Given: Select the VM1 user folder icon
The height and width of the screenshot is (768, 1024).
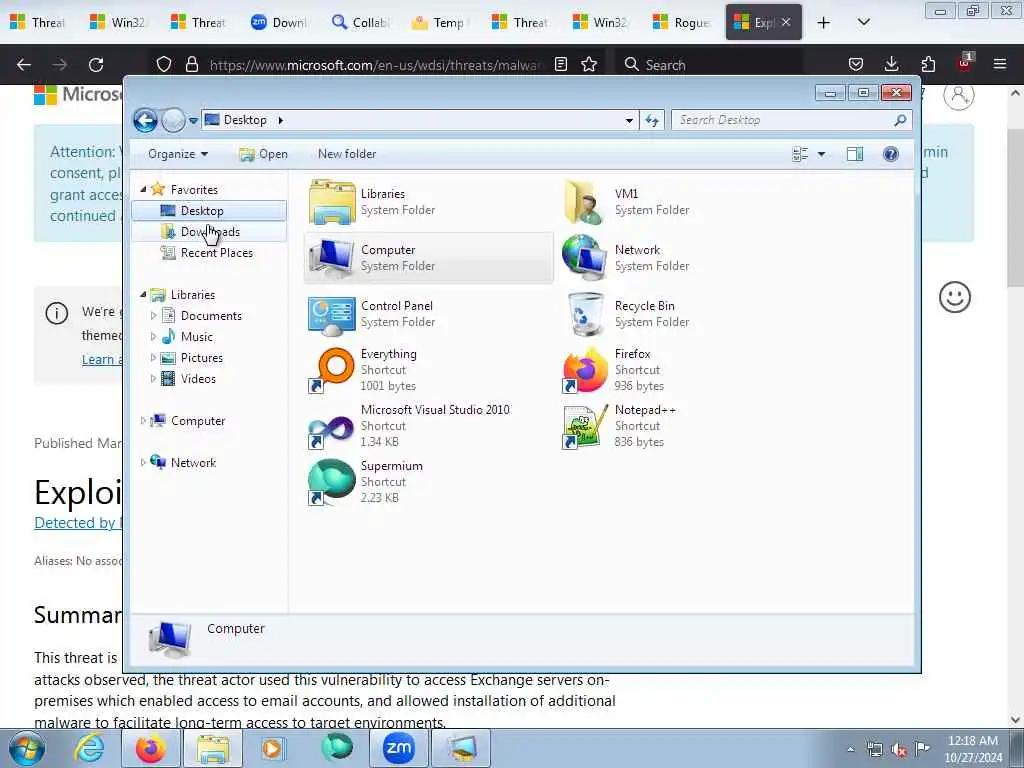Looking at the screenshot, I should pyautogui.click(x=584, y=202).
